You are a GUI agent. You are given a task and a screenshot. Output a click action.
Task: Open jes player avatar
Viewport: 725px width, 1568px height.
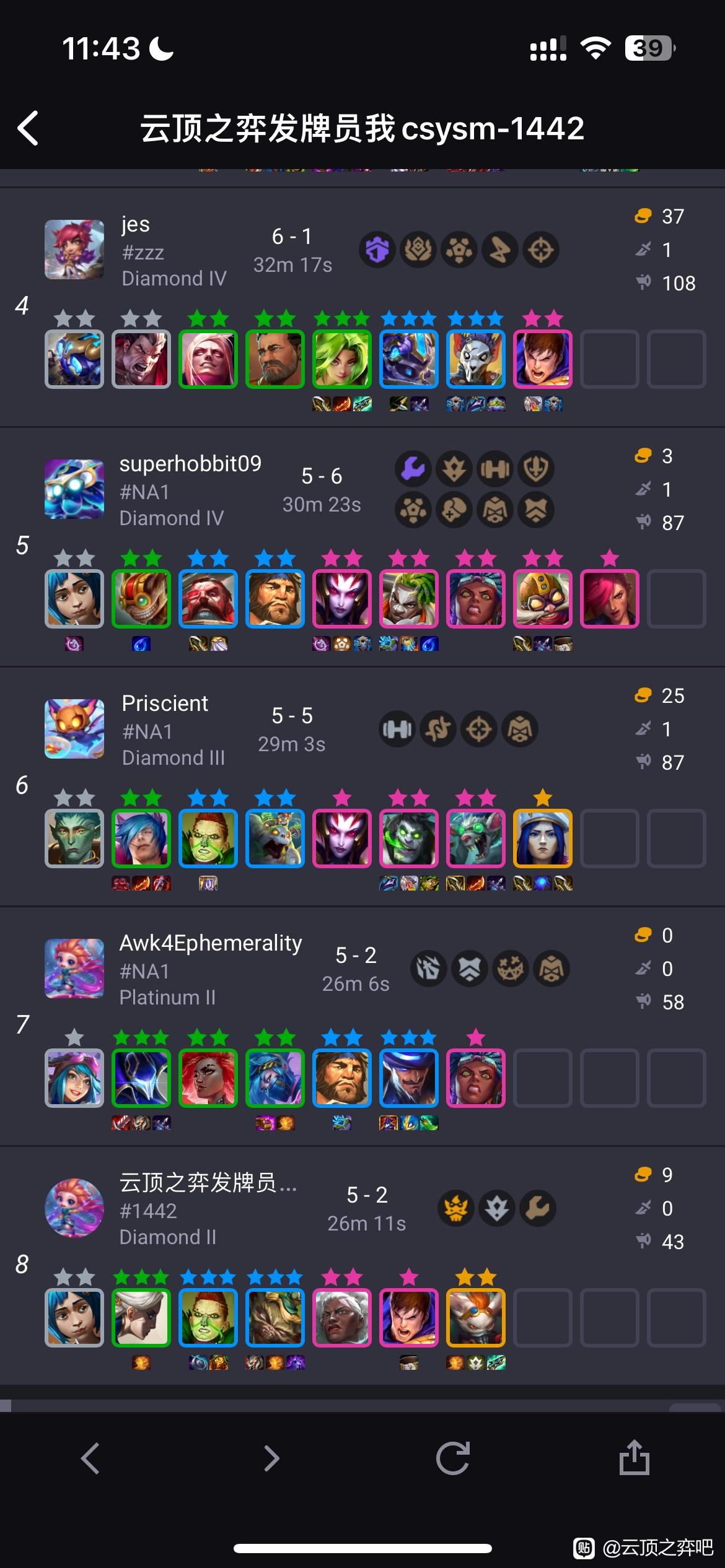pyautogui.click(x=74, y=250)
